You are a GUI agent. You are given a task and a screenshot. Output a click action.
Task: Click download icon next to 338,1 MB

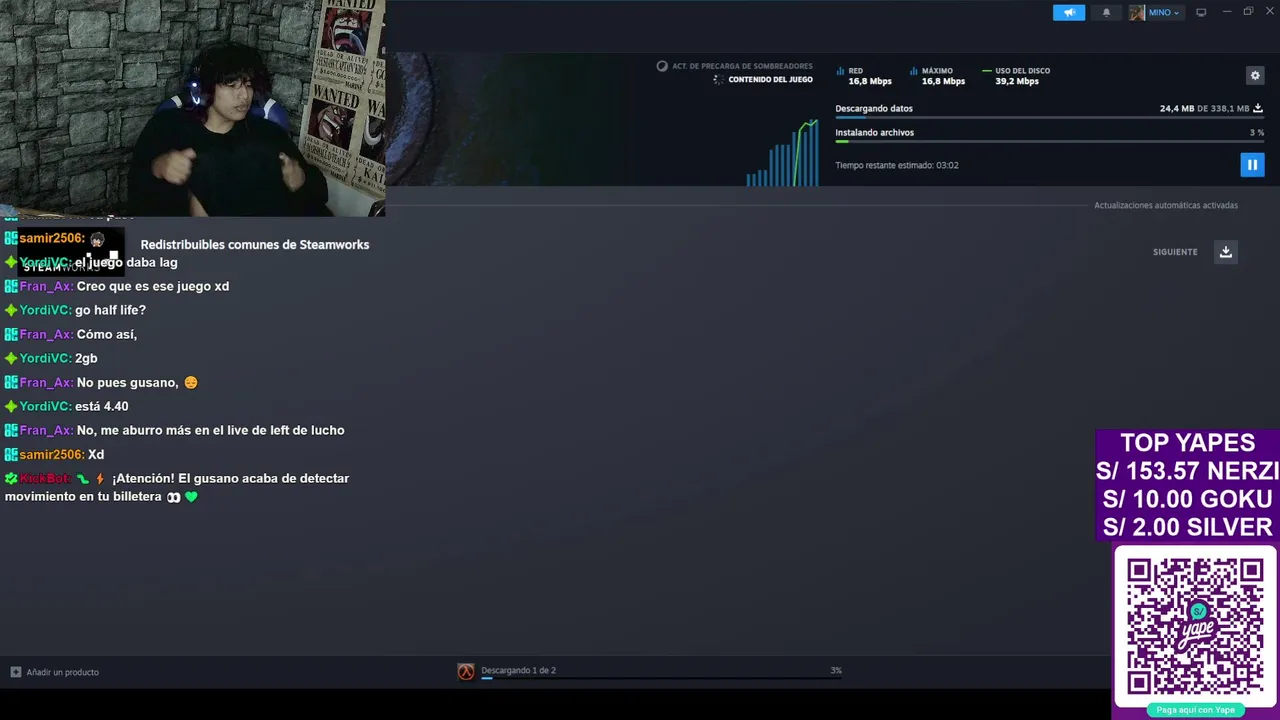pos(1258,108)
